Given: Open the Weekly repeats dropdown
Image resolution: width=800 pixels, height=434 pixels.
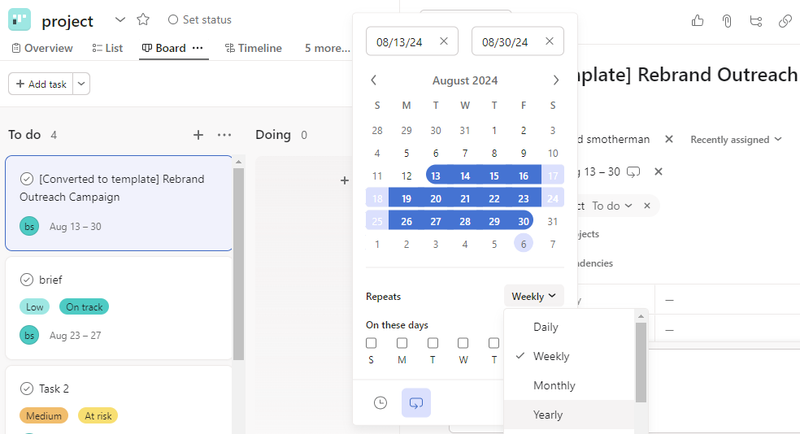Looking at the screenshot, I should pos(534,296).
